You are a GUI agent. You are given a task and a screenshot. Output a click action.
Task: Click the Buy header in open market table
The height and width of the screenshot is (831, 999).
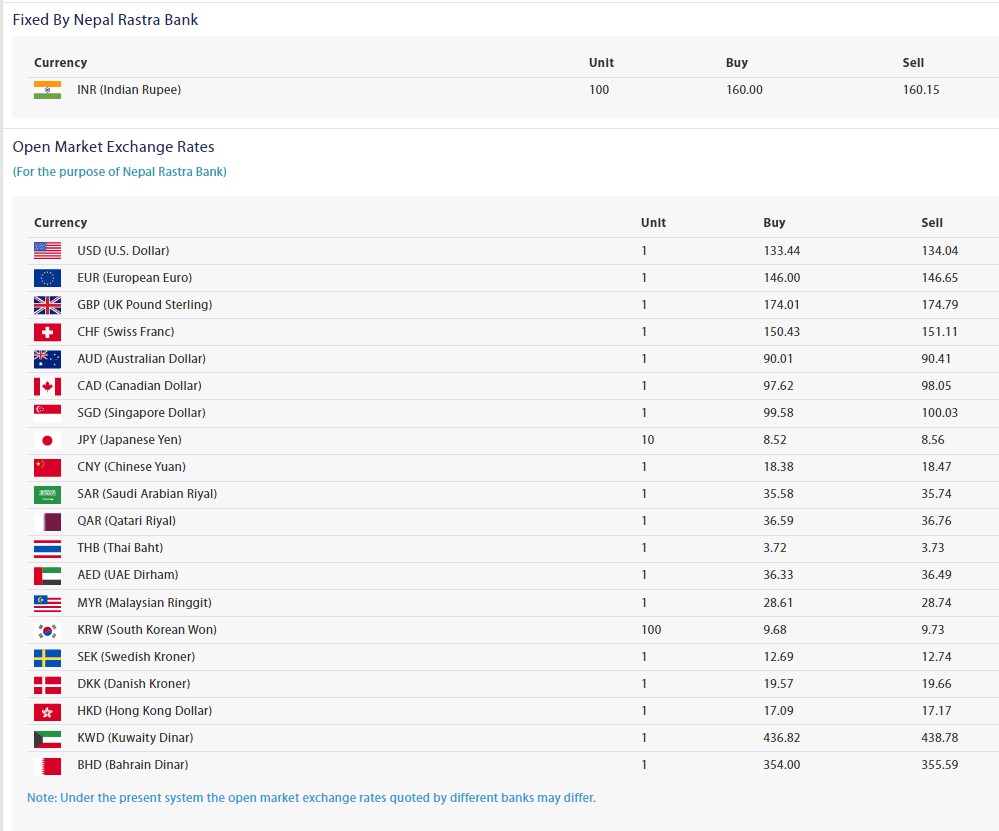774,223
